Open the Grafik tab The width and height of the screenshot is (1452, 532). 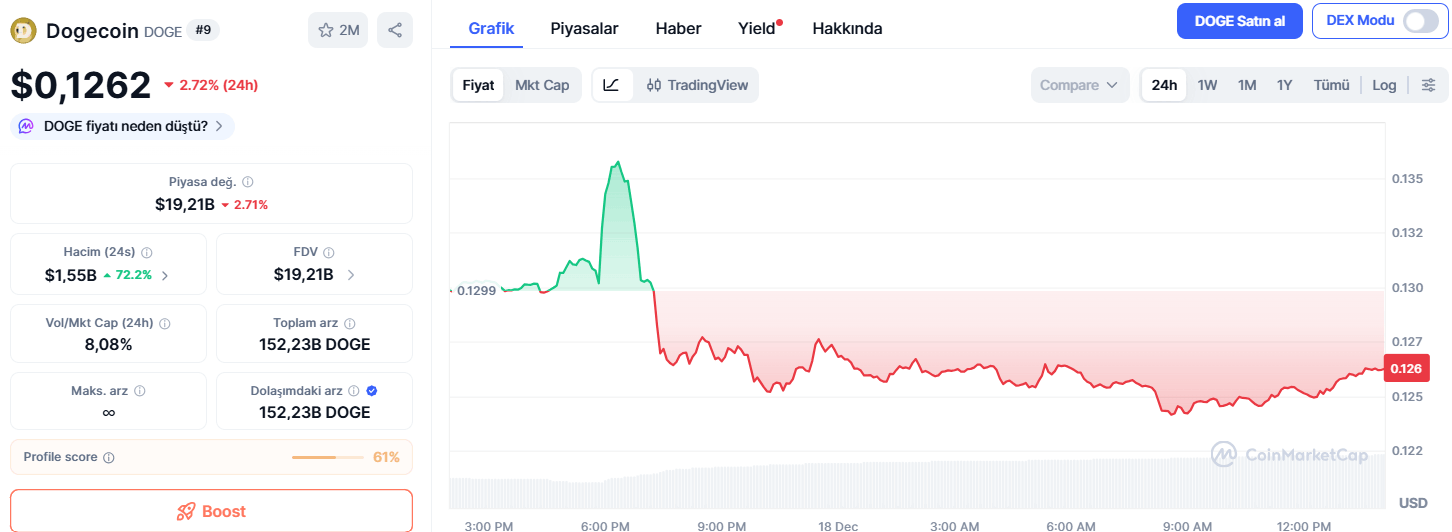tap(491, 28)
